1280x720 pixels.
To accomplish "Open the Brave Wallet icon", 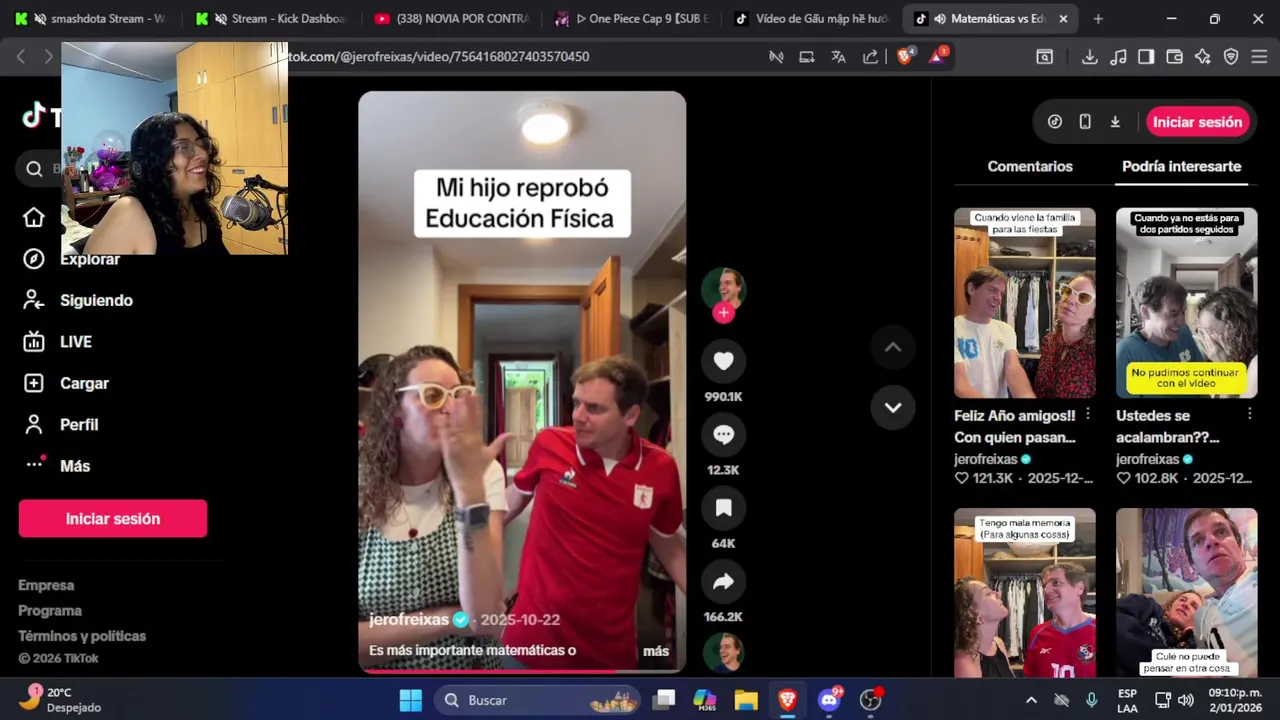I will coord(1175,57).
